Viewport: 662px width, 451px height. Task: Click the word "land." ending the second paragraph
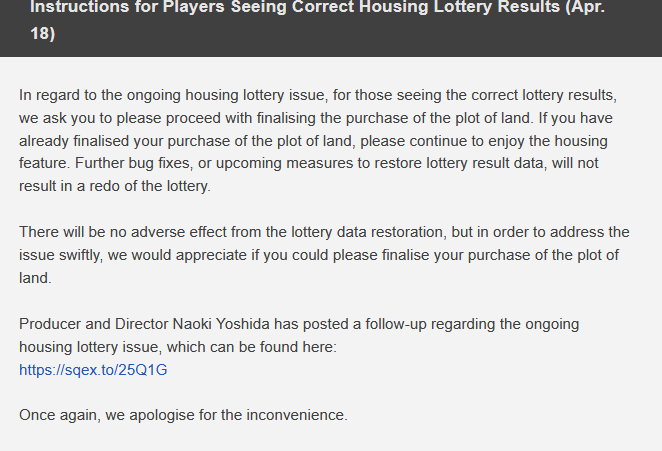click(x=35, y=278)
